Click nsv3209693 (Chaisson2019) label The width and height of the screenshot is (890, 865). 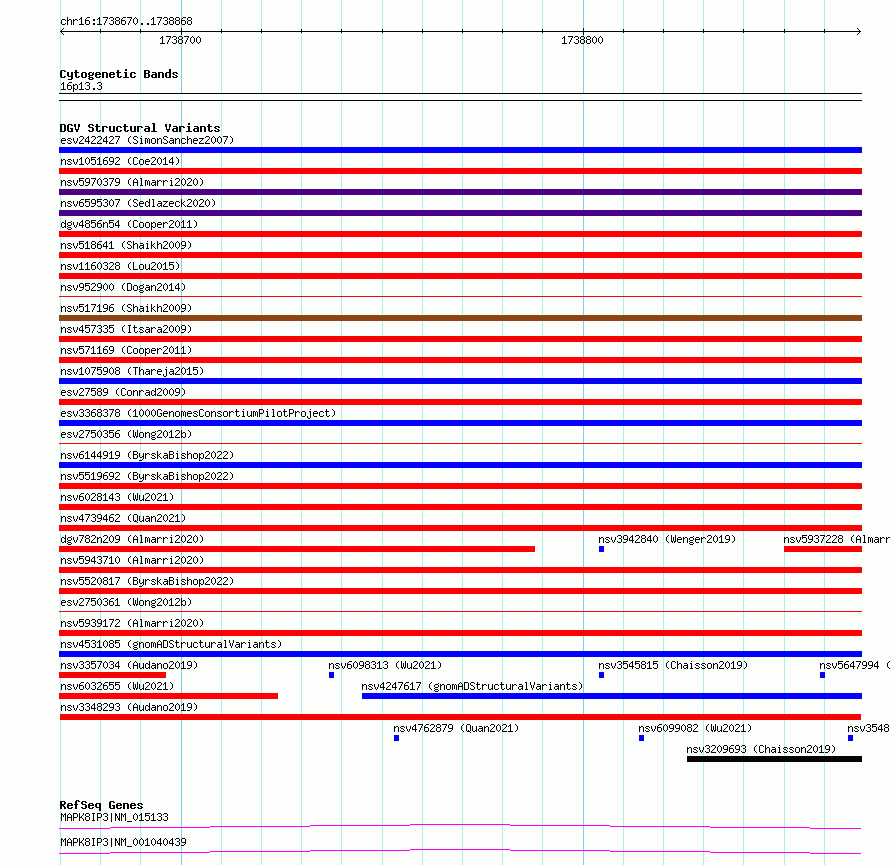tap(761, 749)
